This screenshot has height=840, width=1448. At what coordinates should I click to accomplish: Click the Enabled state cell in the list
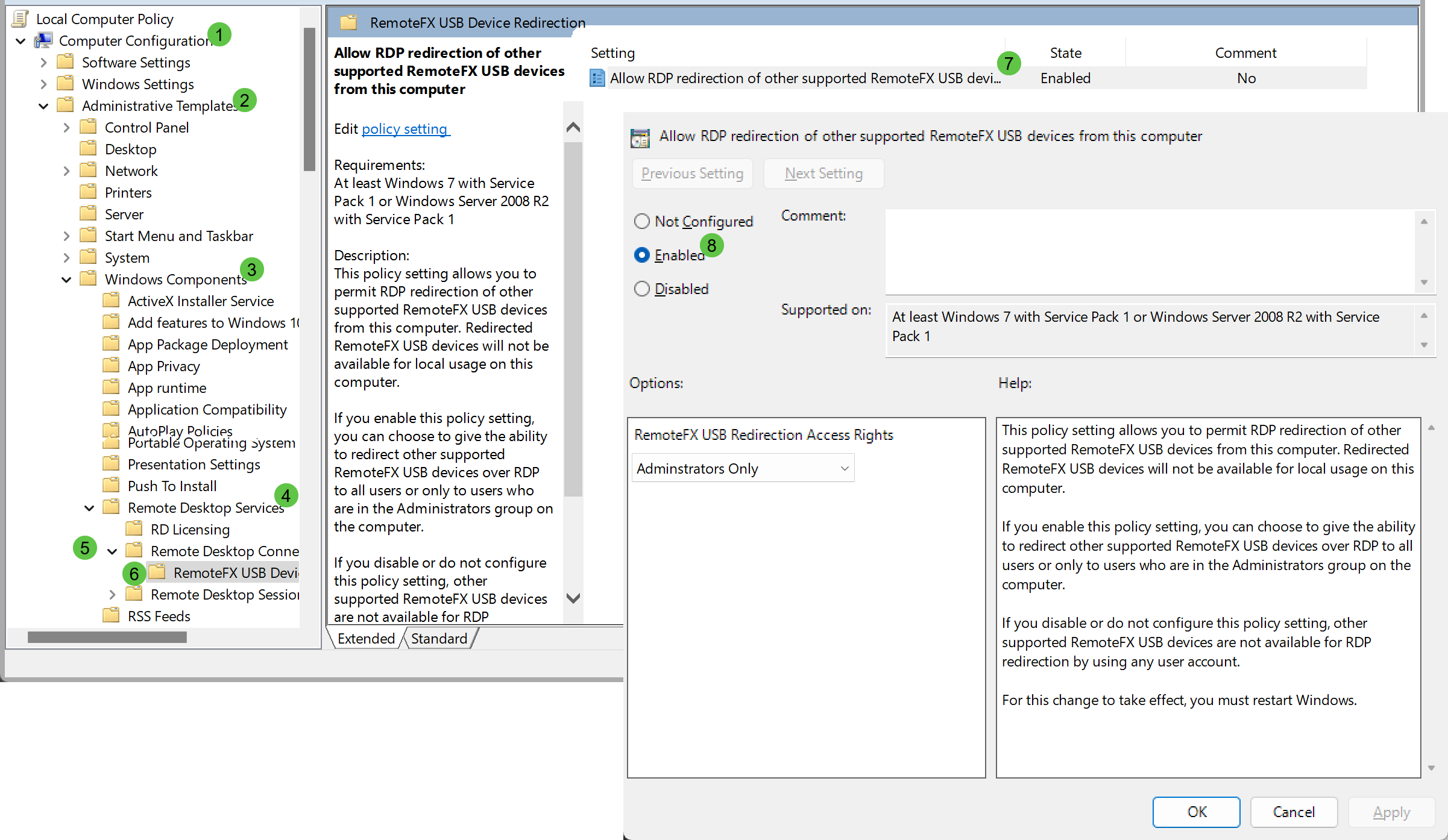pyautogui.click(x=1065, y=78)
